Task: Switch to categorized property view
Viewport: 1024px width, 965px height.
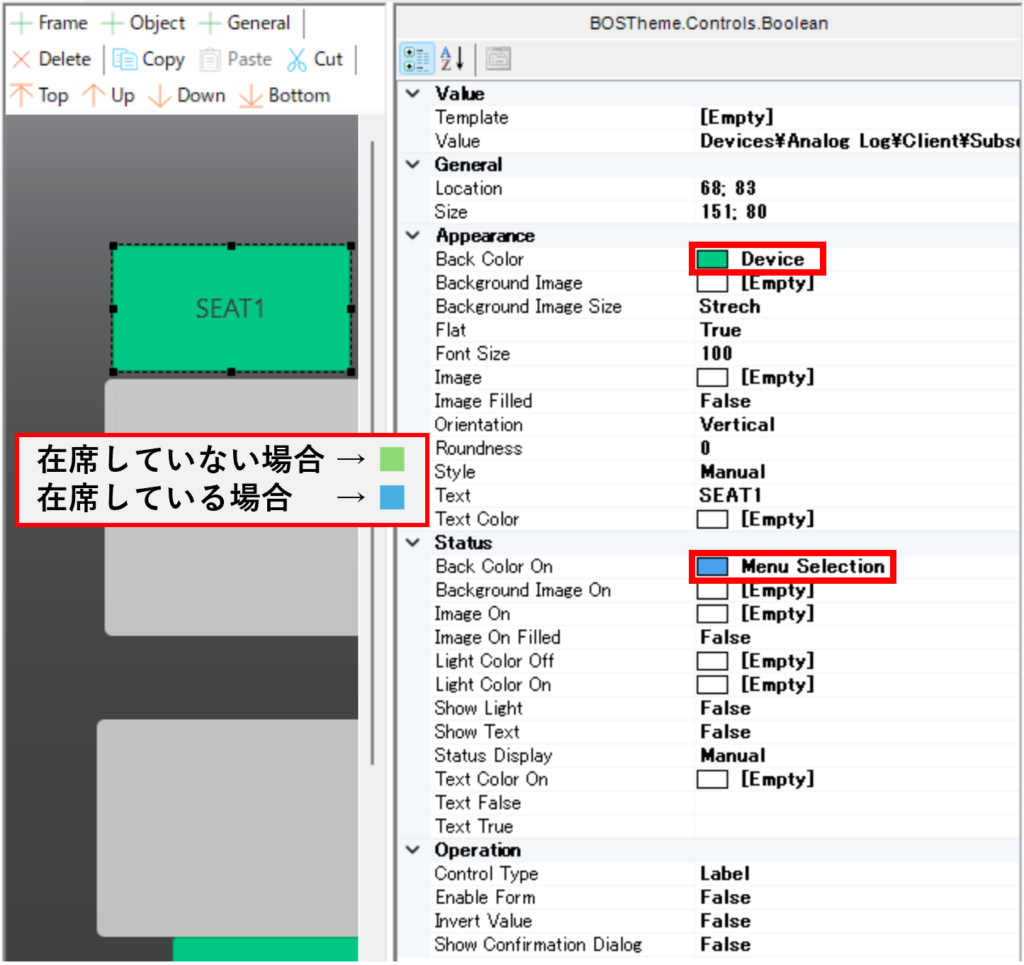Action: point(416,59)
